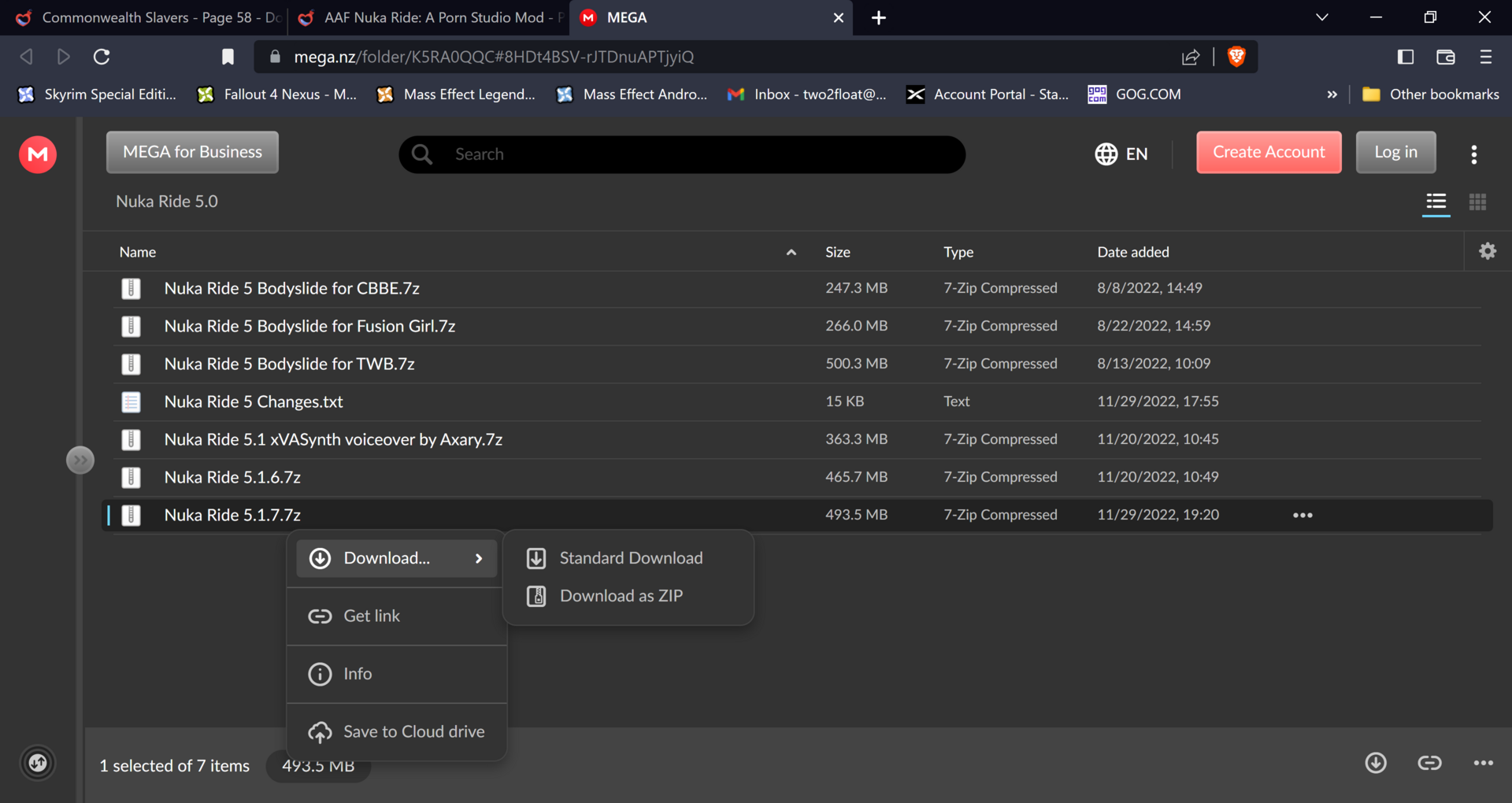The height and width of the screenshot is (803, 1512).
Task: Choose Download as ZIP option
Action: pos(628,596)
